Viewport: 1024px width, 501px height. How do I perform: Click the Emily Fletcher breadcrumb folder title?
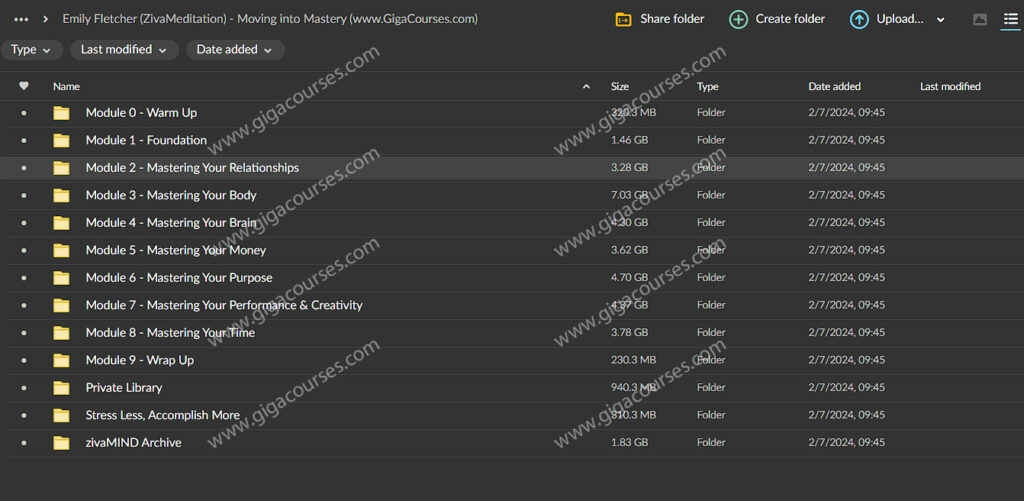pyautogui.click(x=270, y=19)
